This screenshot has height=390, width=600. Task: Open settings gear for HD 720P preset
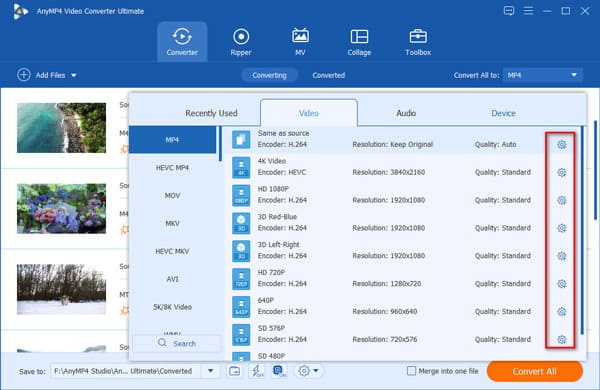coord(561,284)
